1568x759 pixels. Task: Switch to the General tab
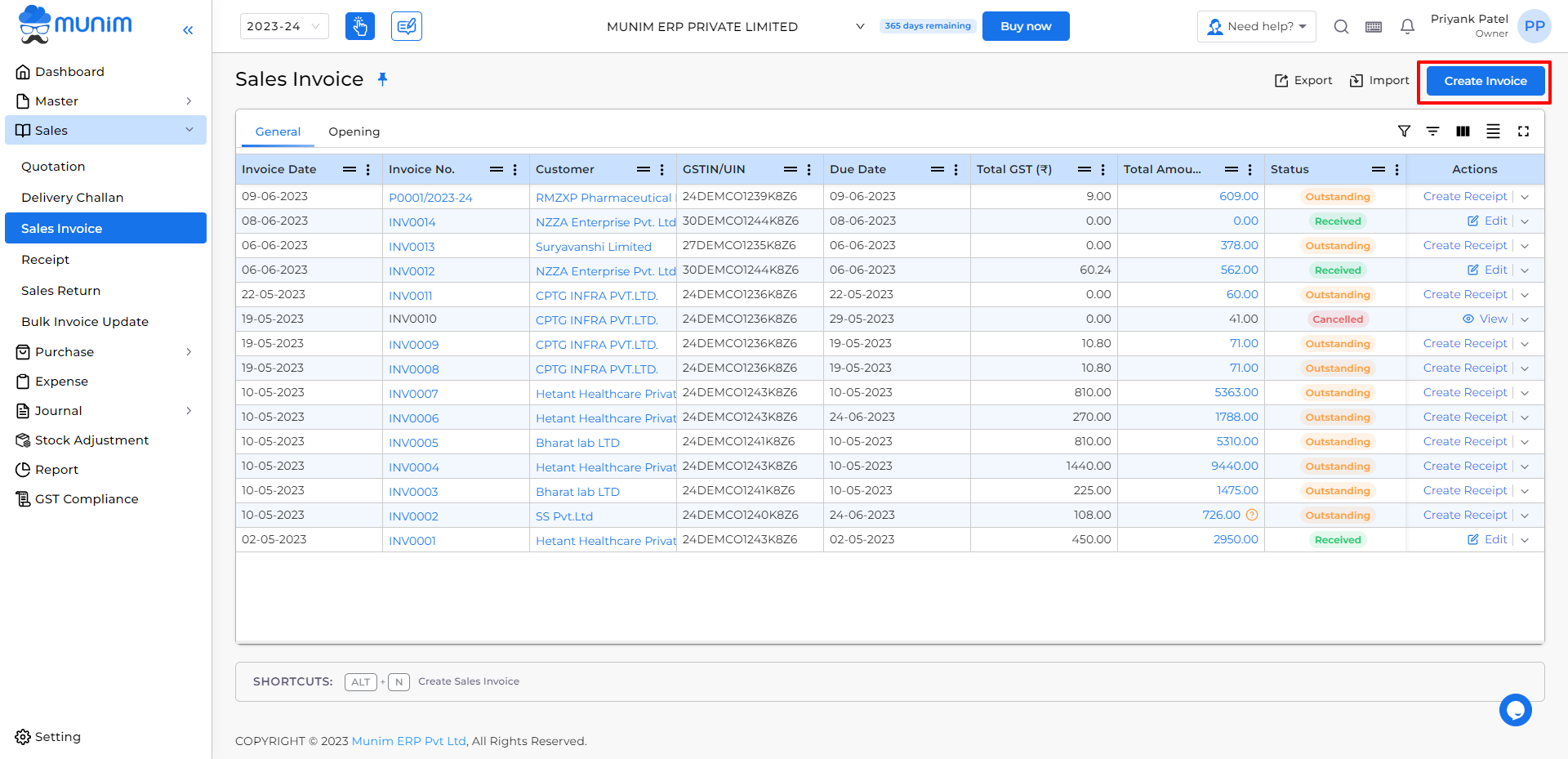[x=278, y=132]
